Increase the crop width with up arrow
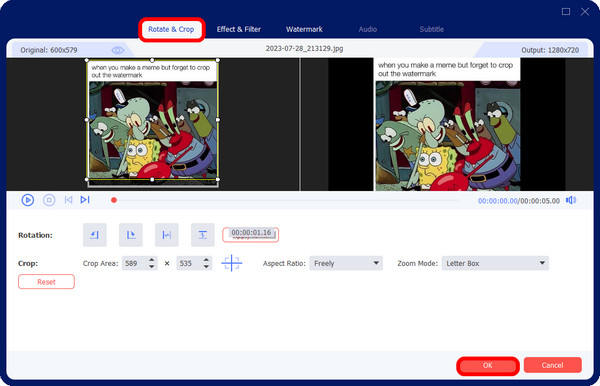Image resolution: width=600 pixels, height=386 pixels. click(x=152, y=260)
